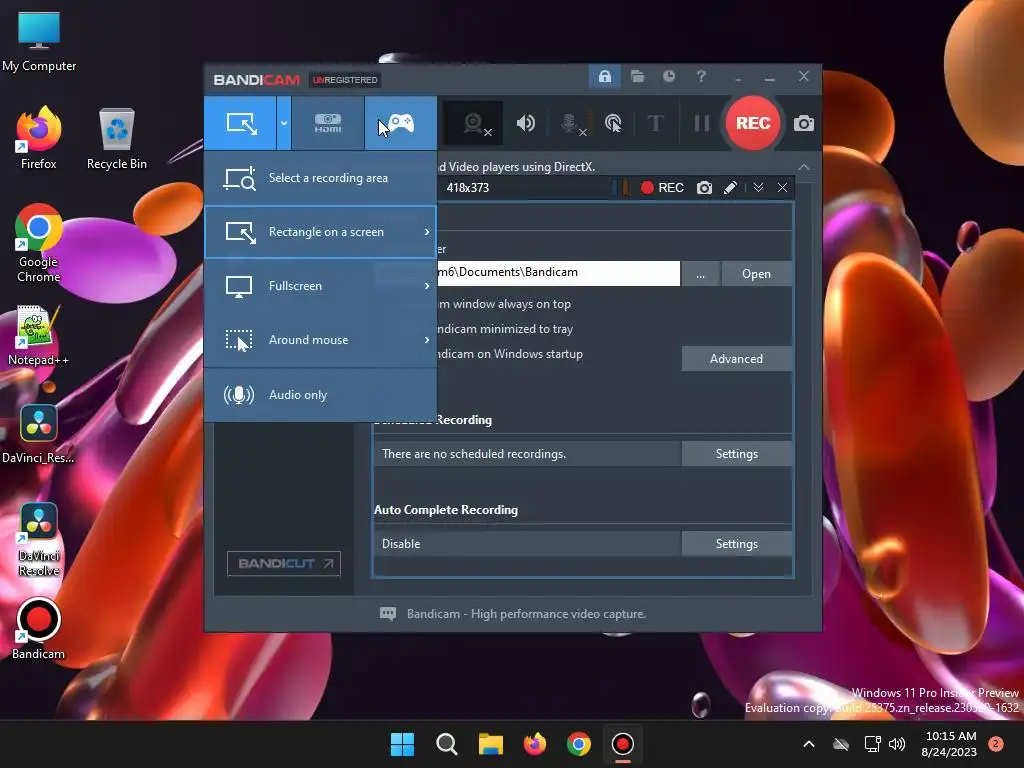This screenshot has height=768, width=1024.
Task: Open the clock showing 10:15 AM
Action: pos(950,744)
